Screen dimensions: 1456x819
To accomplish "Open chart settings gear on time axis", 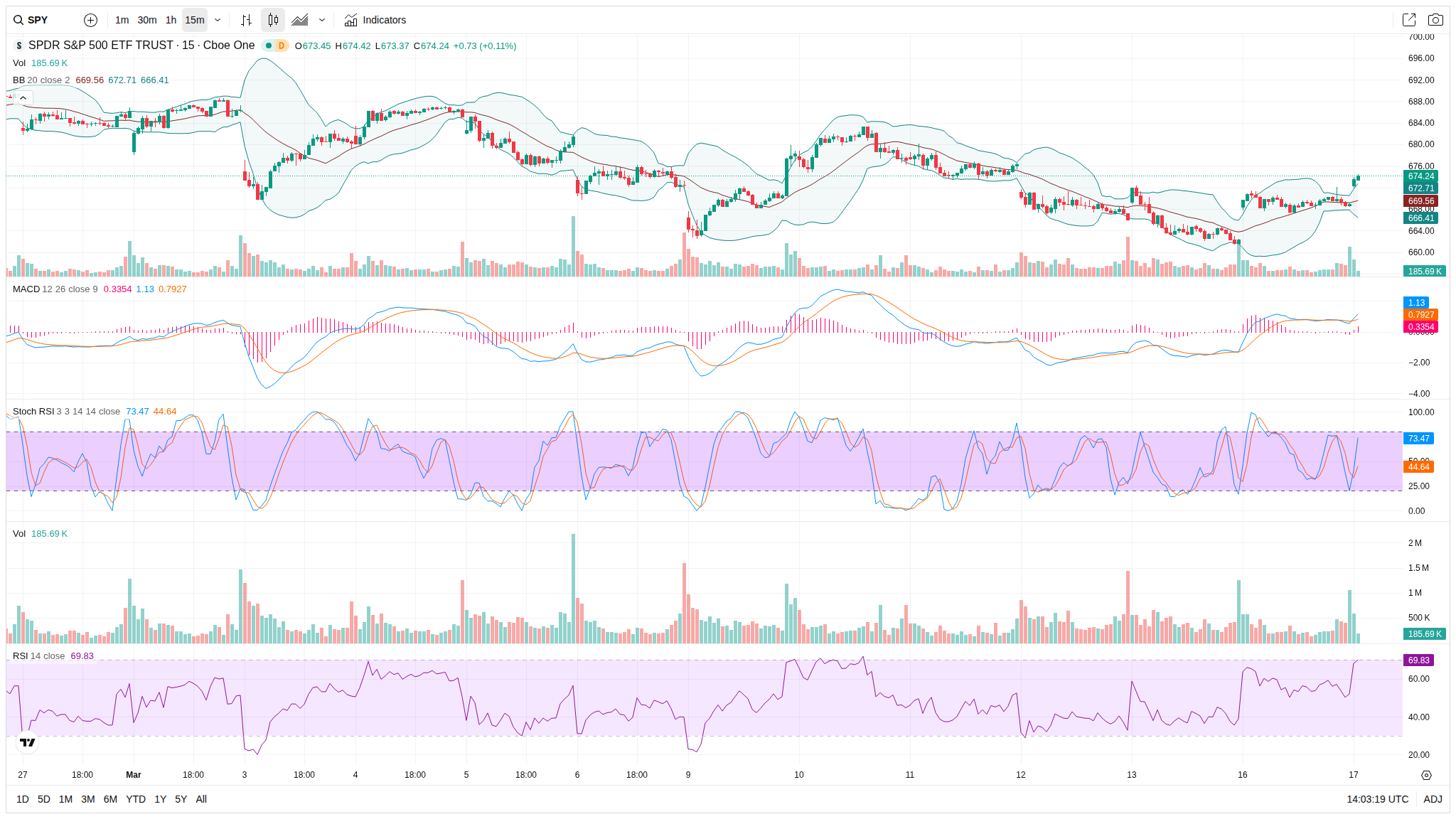I will point(1425,775).
